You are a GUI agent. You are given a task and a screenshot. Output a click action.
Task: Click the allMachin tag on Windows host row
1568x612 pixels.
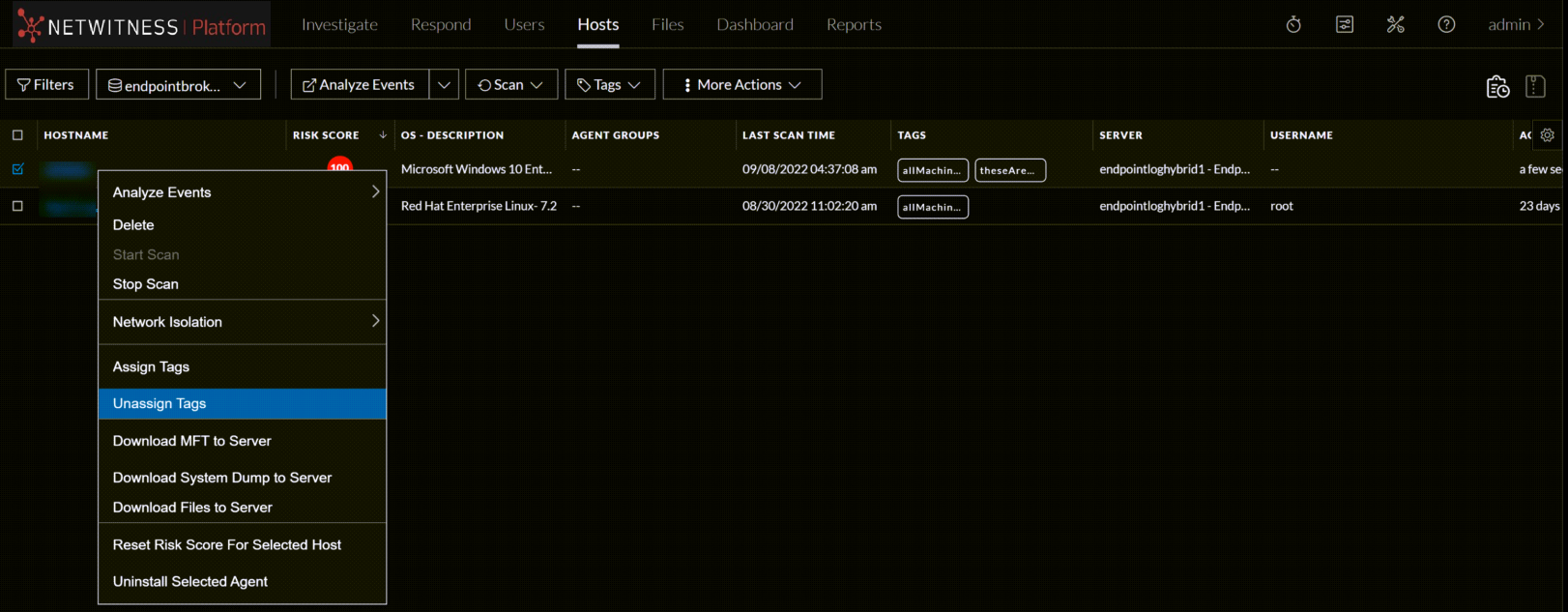click(933, 170)
